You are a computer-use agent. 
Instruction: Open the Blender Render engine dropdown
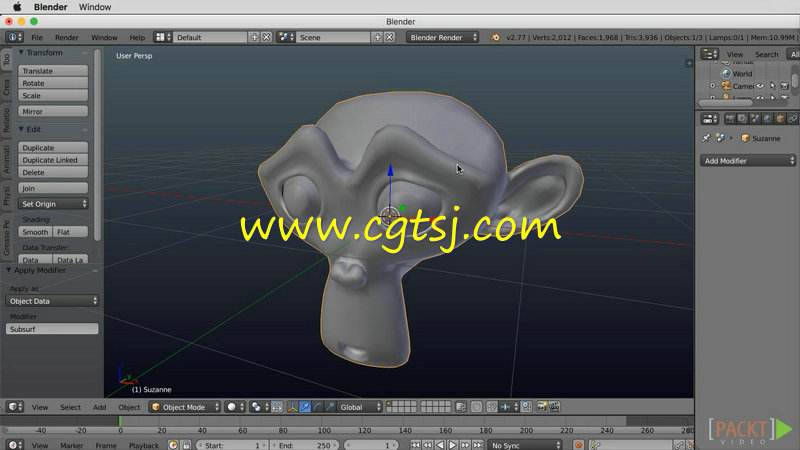(442, 37)
